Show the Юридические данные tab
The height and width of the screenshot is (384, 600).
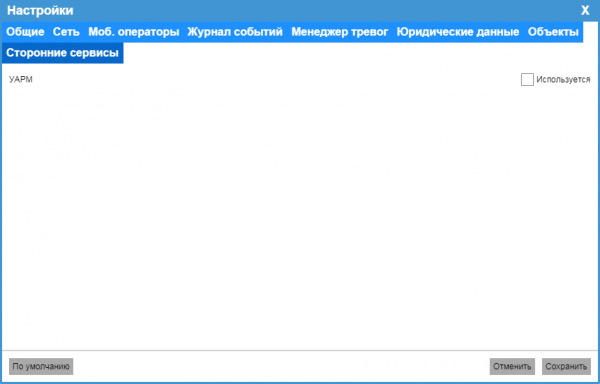tap(458, 32)
